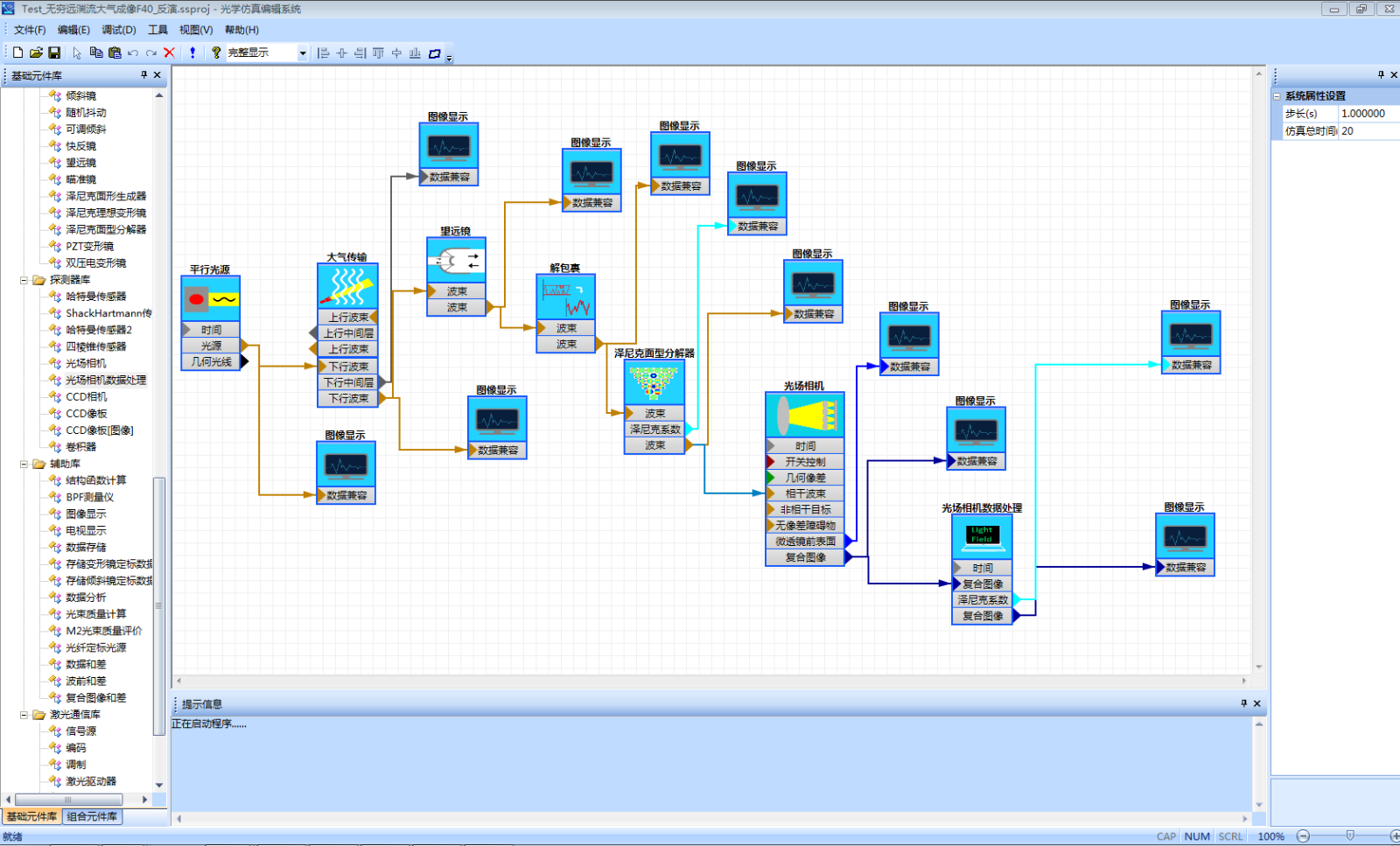This screenshot has height=846, width=1400.
Task: Select M2光束质量评价 tree item
Action: (103, 631)
